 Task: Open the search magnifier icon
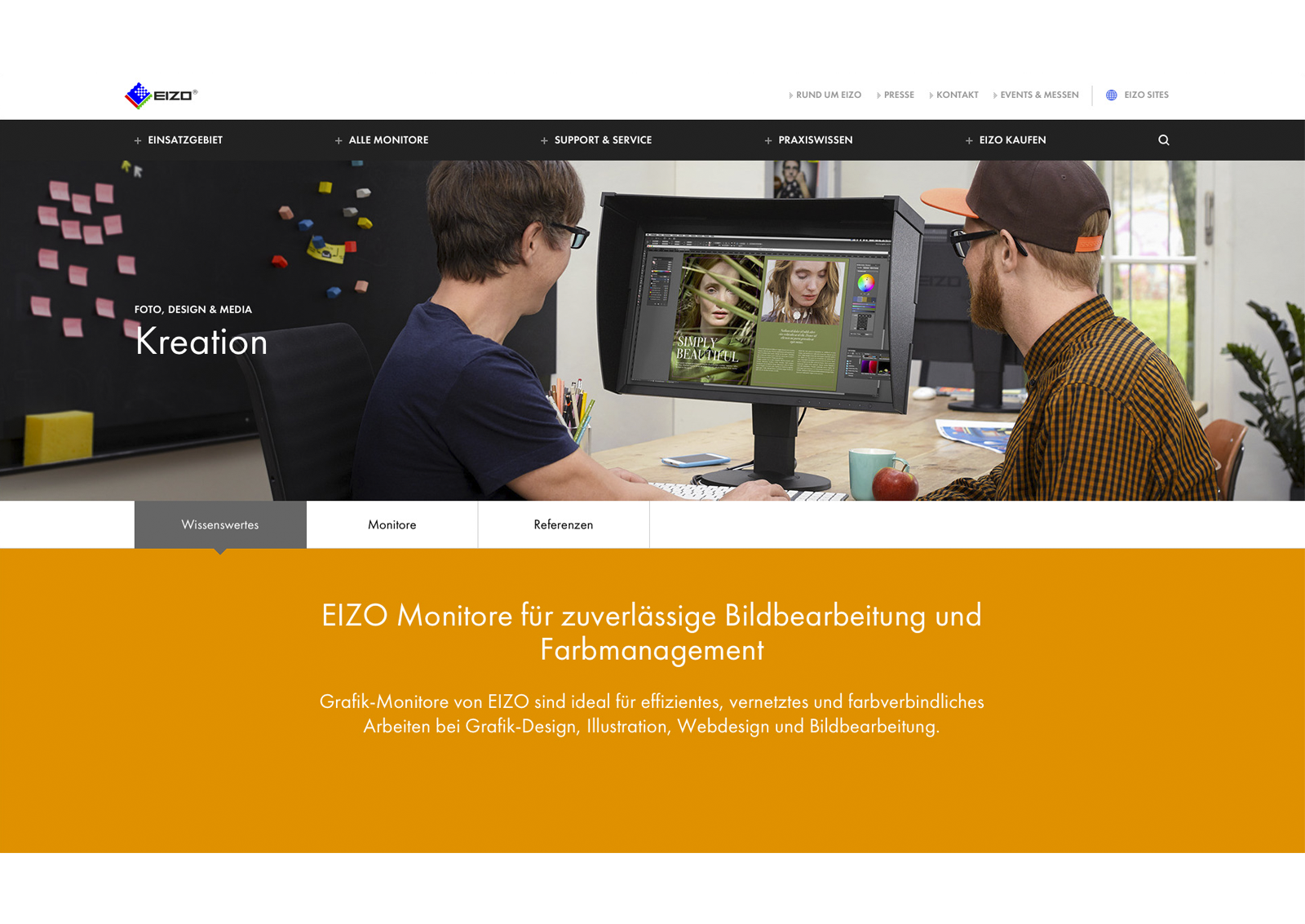pyautogui.click(x=1164, y=140)
